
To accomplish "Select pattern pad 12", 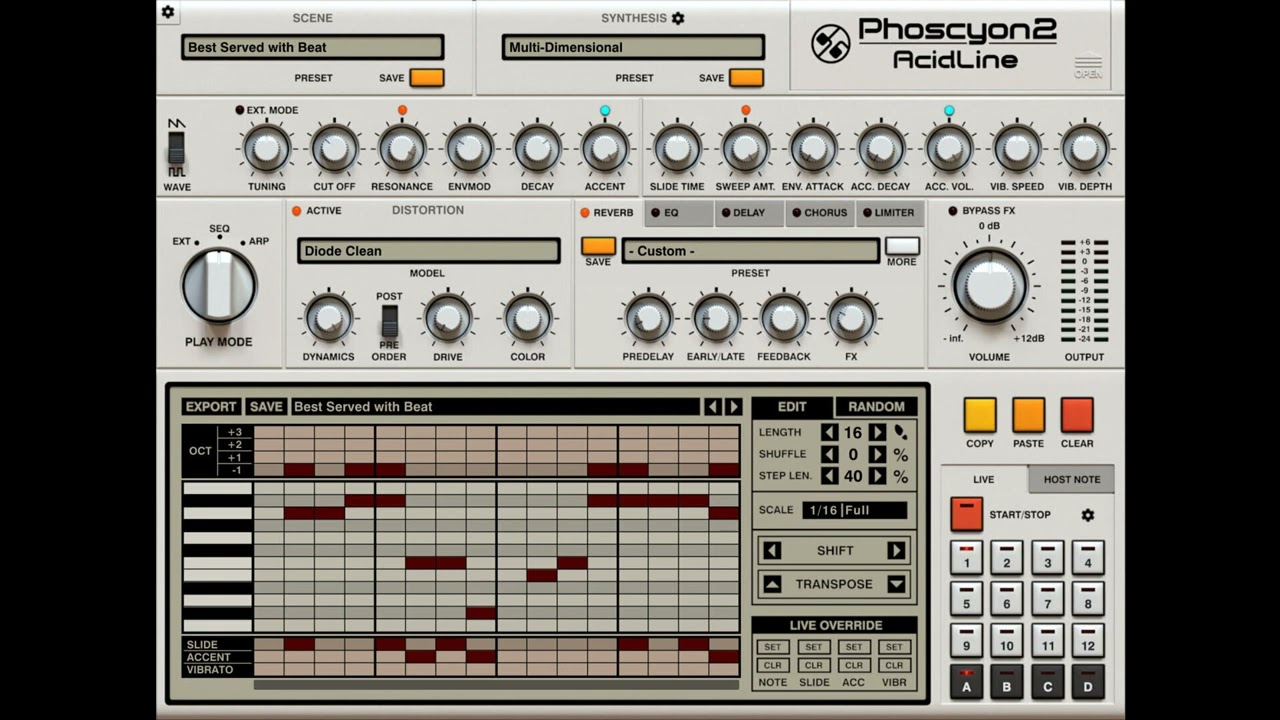I will [1088, 641].
